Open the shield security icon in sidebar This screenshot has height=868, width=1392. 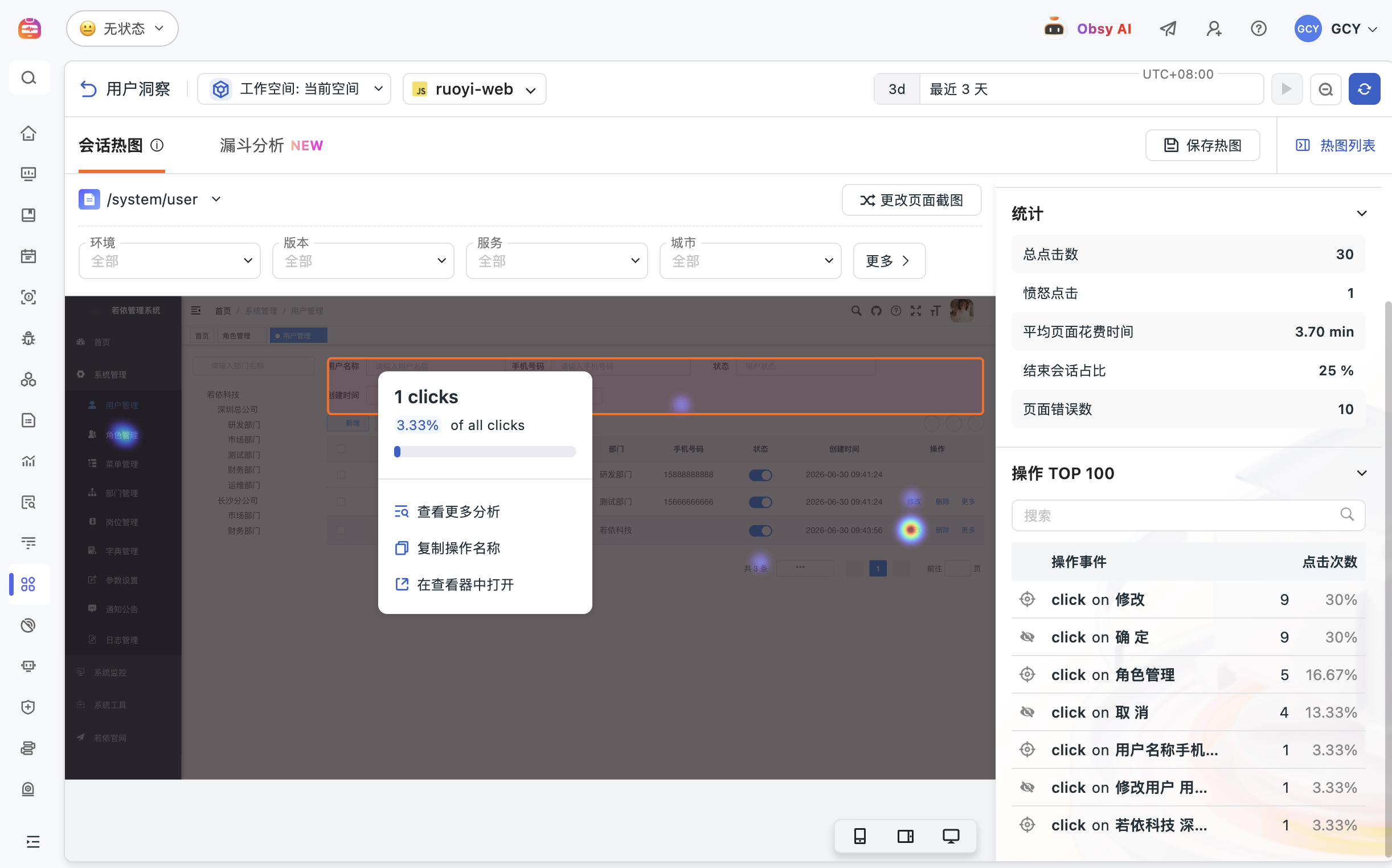(x=28, y=707)
